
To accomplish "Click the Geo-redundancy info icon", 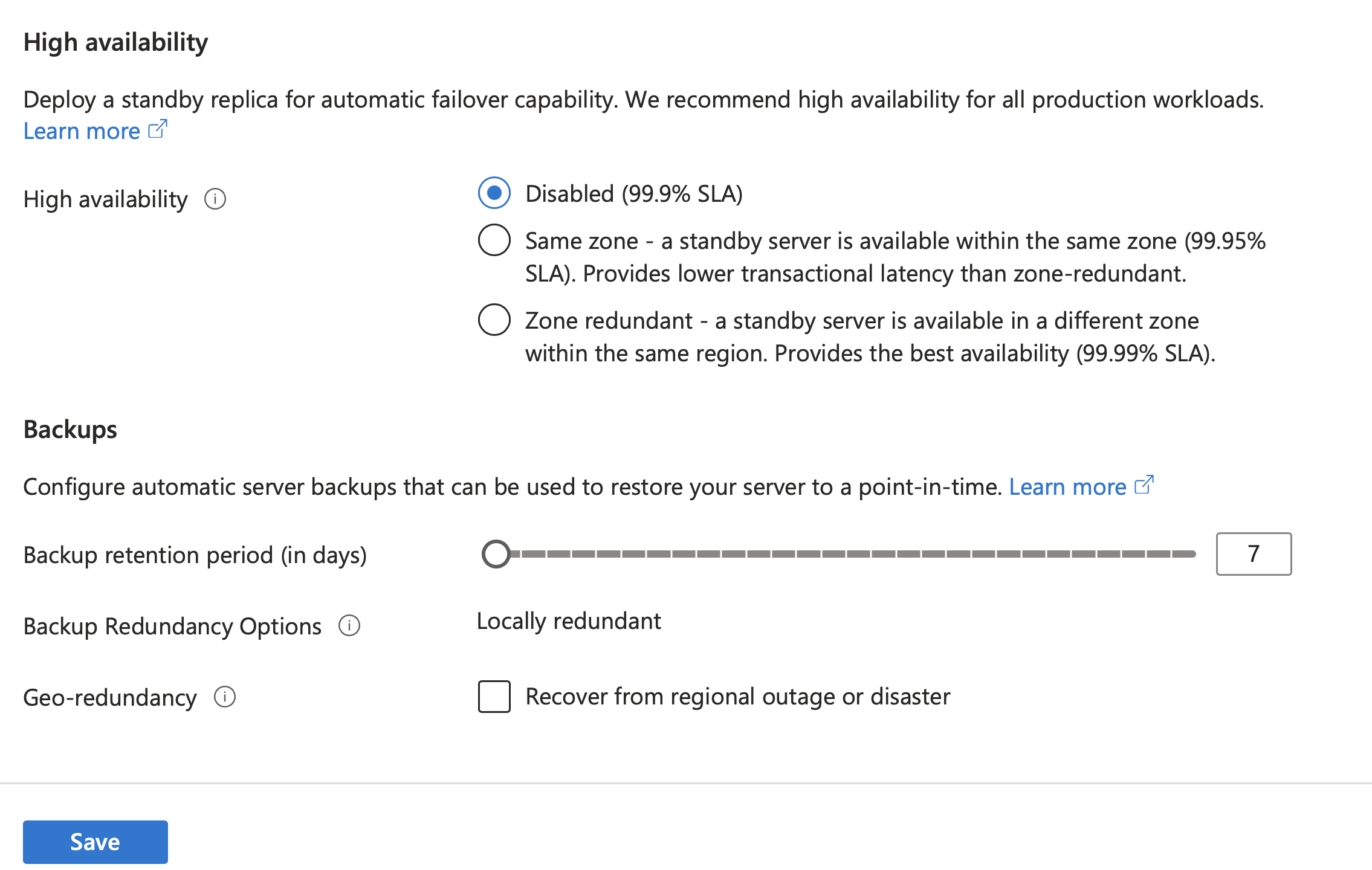I will coord(225,697).
